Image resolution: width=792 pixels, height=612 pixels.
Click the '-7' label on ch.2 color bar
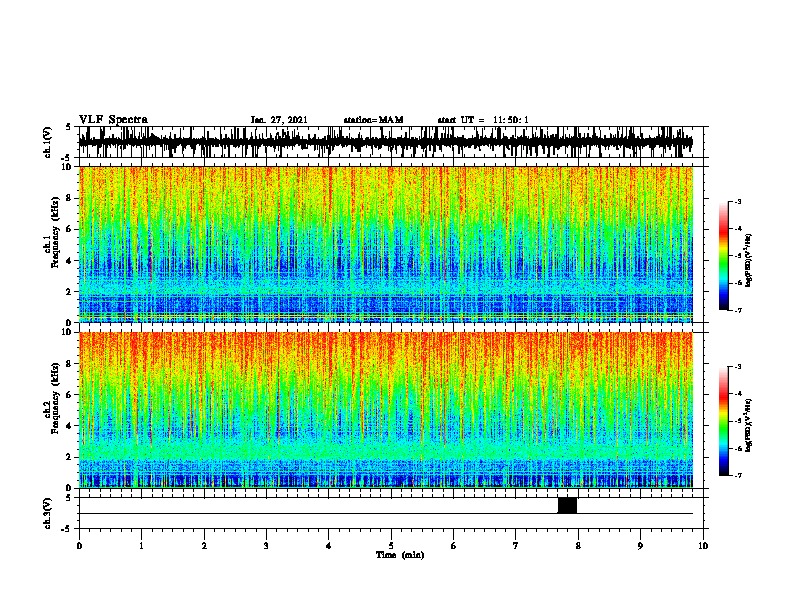[x=738, y=475]
